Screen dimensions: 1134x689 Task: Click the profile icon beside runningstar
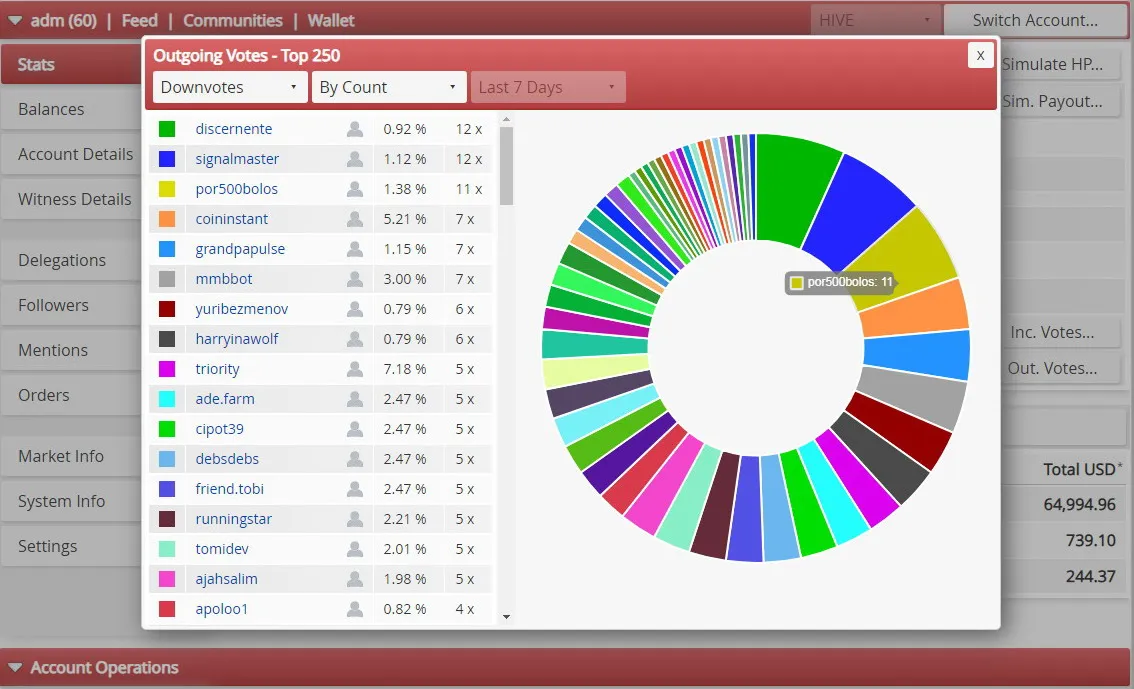tap(354, 518)
